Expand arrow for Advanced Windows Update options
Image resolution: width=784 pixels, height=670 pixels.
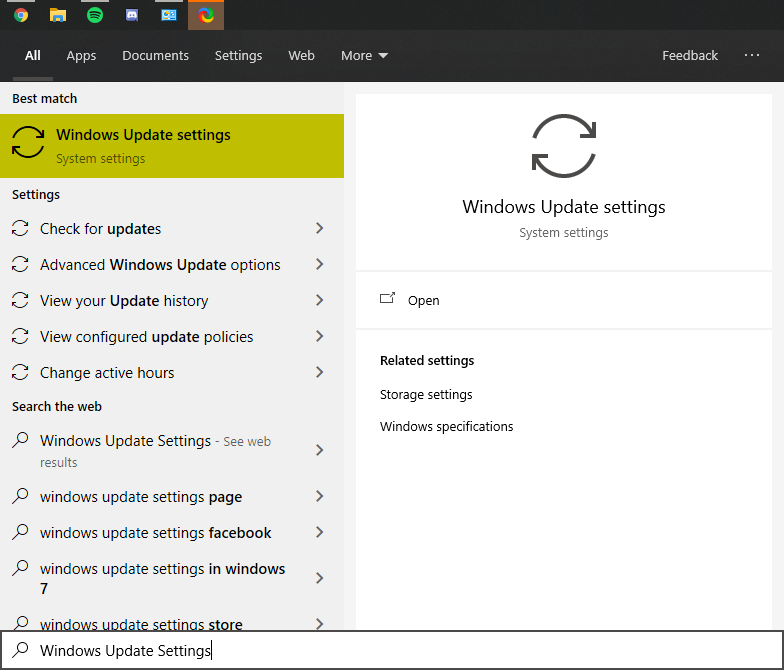320,264
